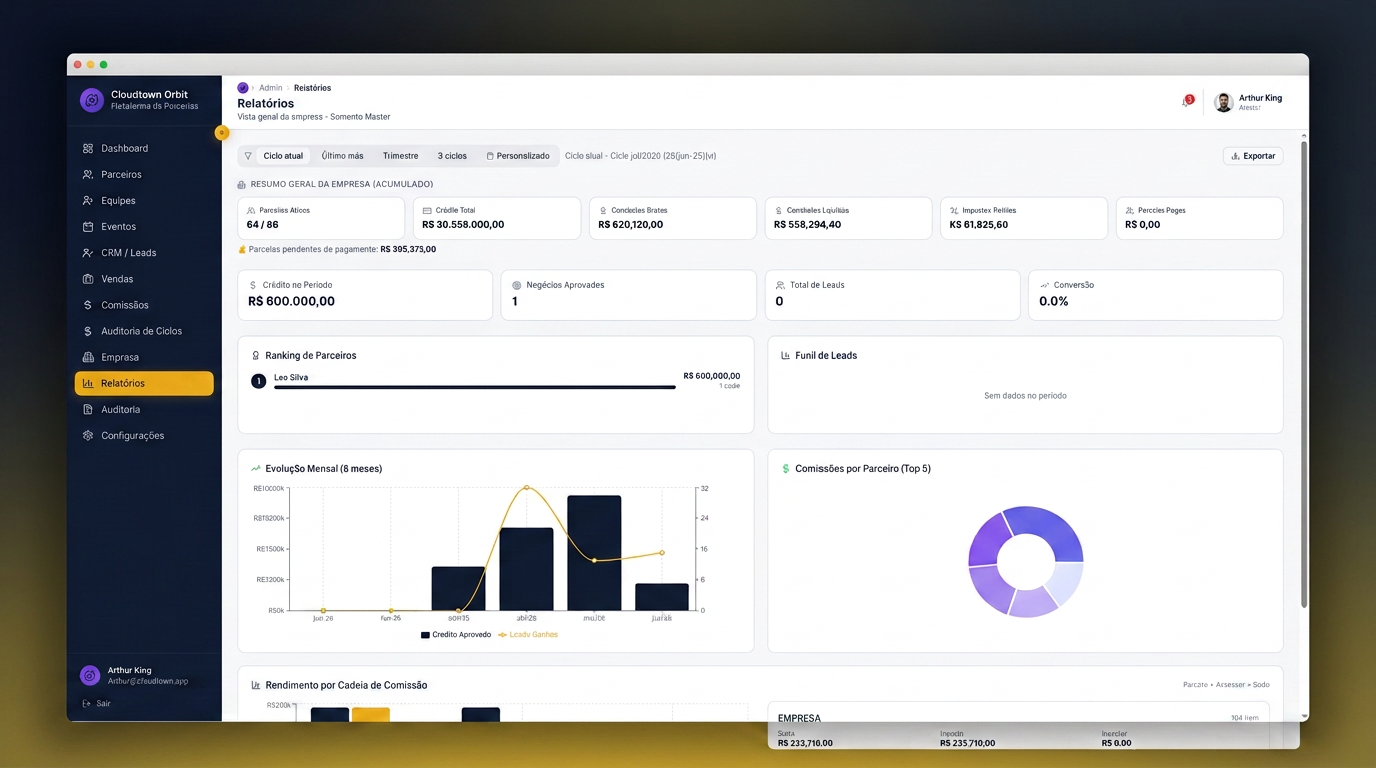The height and width of the screenshot is (768, 1376).
Task: Click the green dollar icon beside Comissões por Parceiro
Action: pyautogui.click(x=786, y=468)
